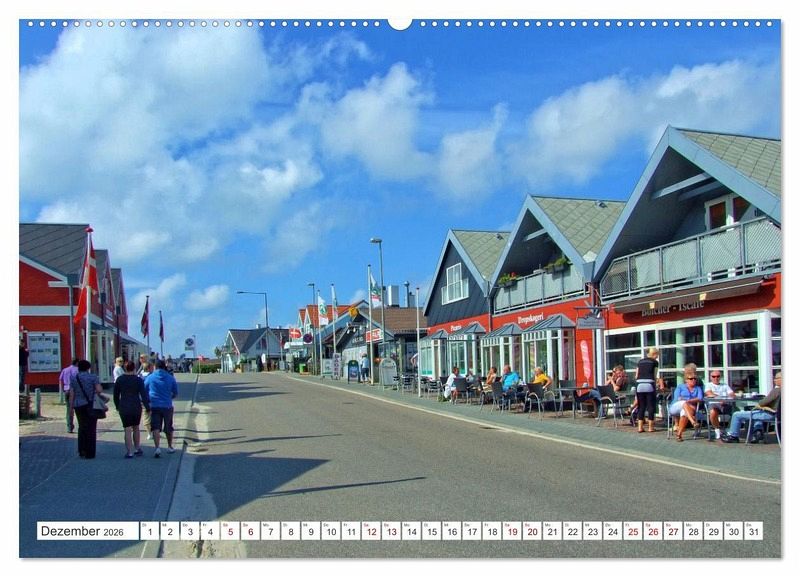The height and width of the screenshot is (577, 800).
Task: Click the red shop sign reading Butcher
Action: pyautogui.click(x=672, y=308)
